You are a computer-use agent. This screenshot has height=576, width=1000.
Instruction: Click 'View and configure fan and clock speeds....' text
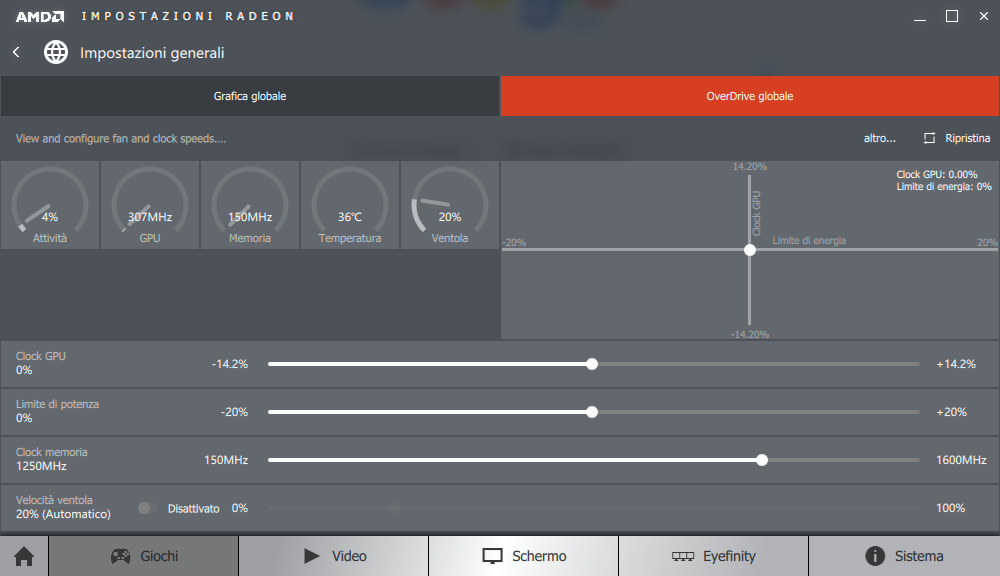(121, 138)
